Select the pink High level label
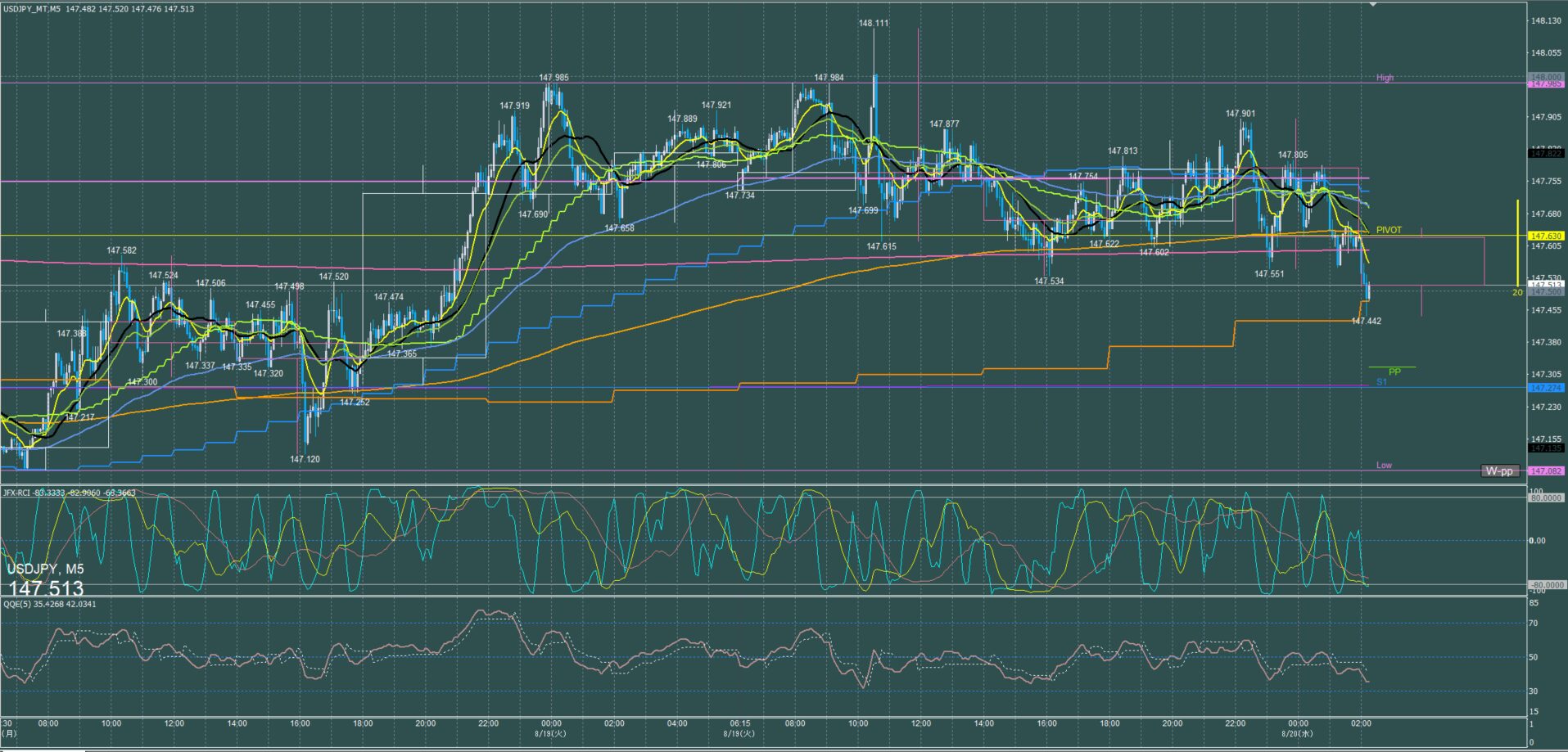This screenshot has height=752, width=1568. 1385,78
